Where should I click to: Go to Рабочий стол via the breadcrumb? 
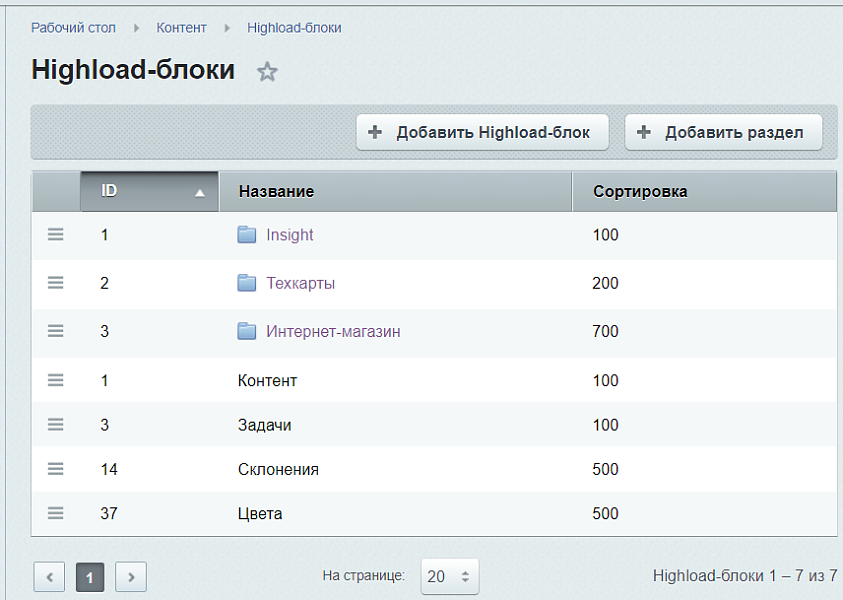(74, 28)
